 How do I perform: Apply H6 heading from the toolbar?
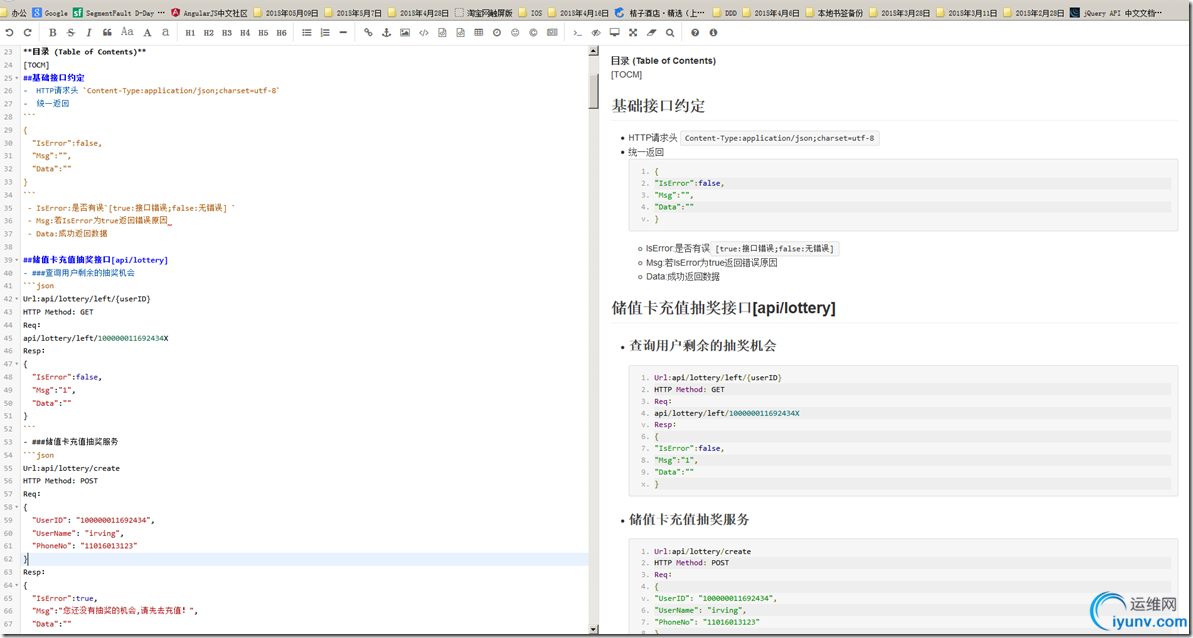282,33
